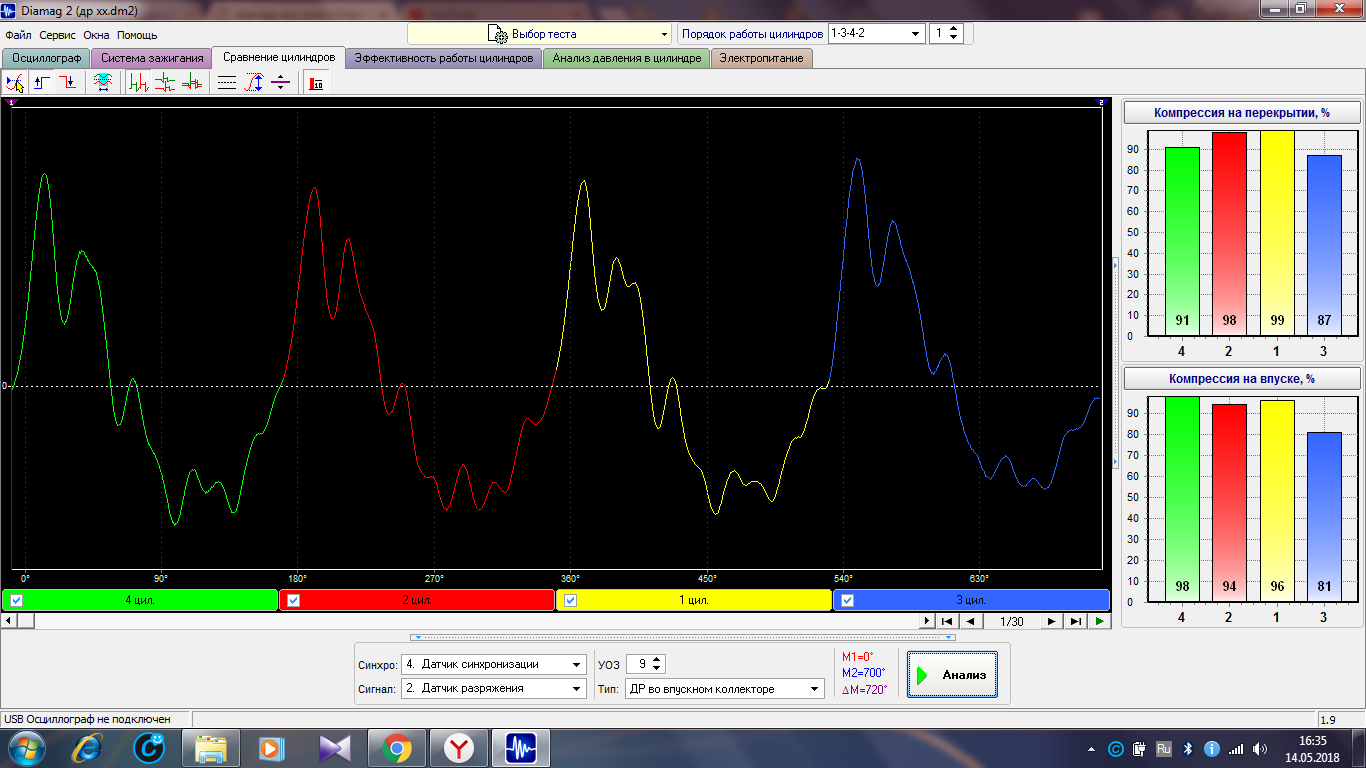Click the horizontal dashed lines icon

tap(227, 84)
